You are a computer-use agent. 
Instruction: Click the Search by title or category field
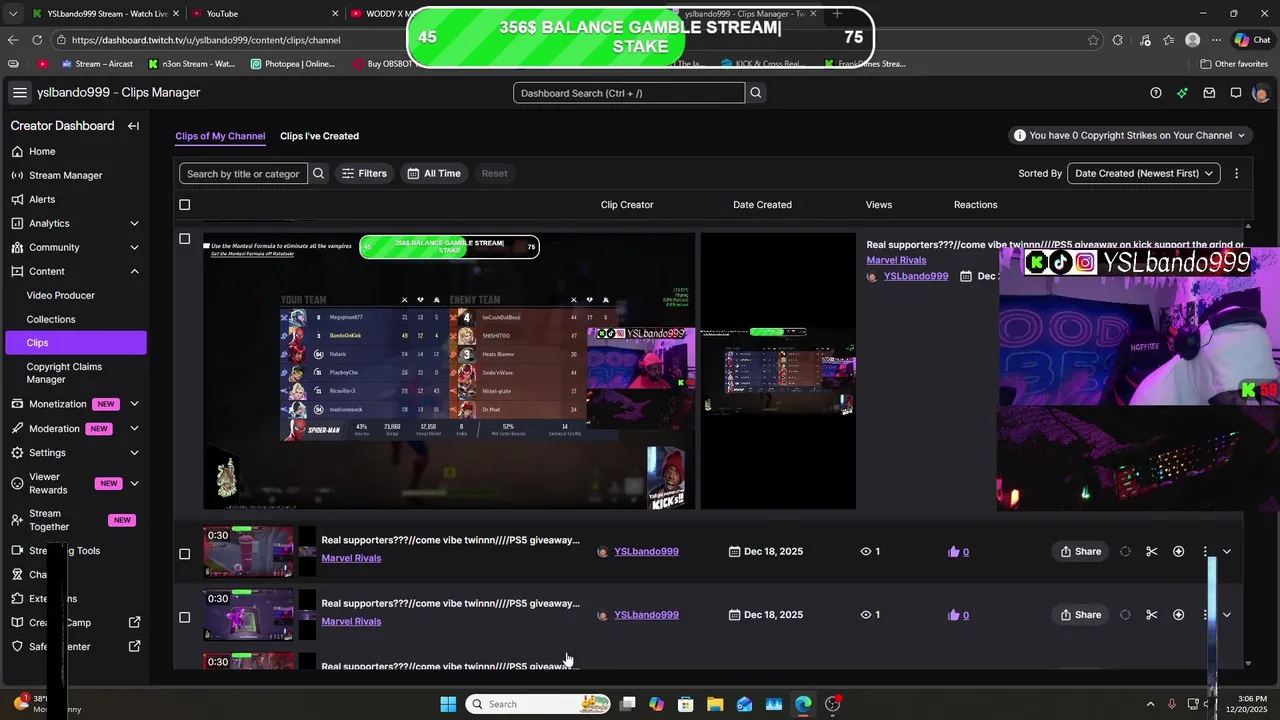click(x=243, y=173)
